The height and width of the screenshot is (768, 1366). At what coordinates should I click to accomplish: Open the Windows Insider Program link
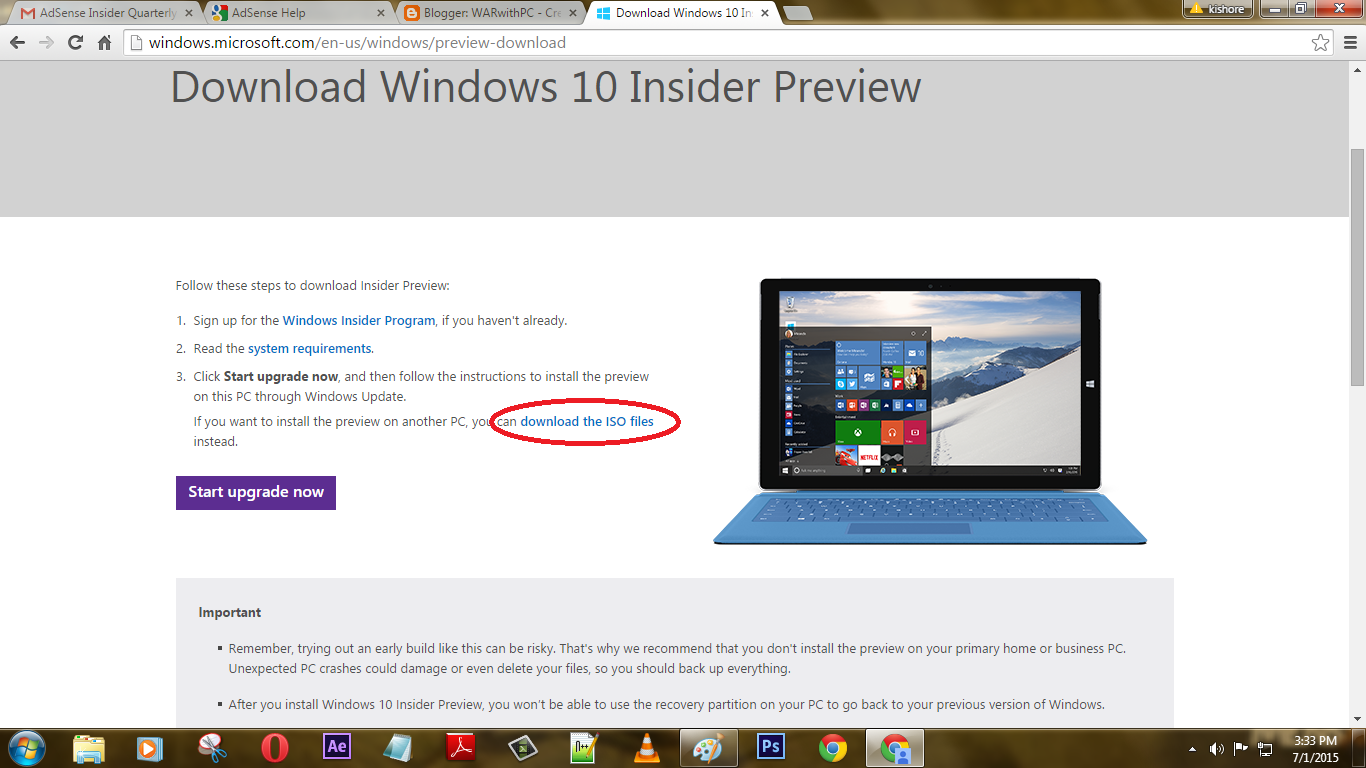click(359, 321)
